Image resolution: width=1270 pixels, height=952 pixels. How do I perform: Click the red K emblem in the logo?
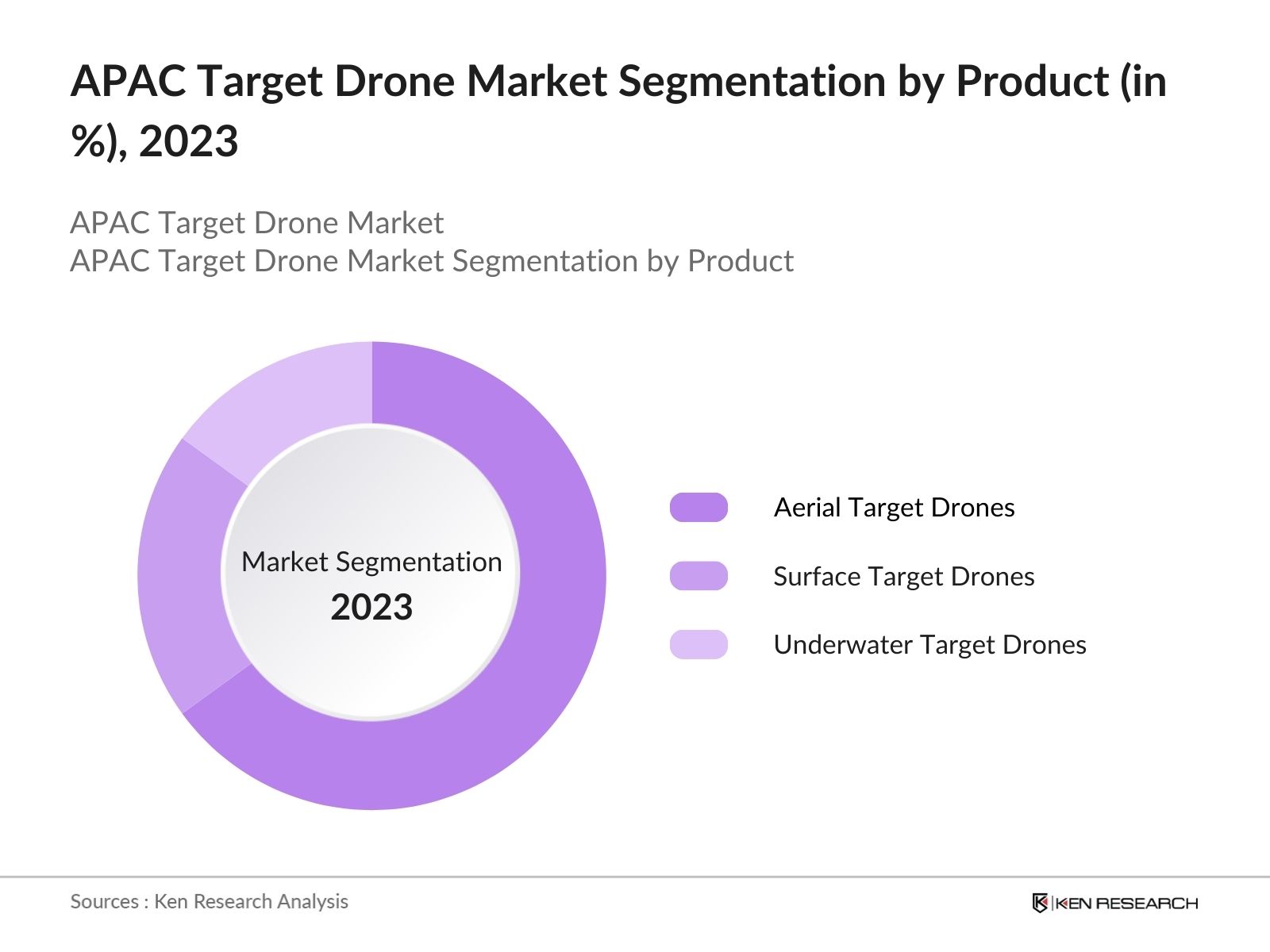click(x=1041, y=902)
